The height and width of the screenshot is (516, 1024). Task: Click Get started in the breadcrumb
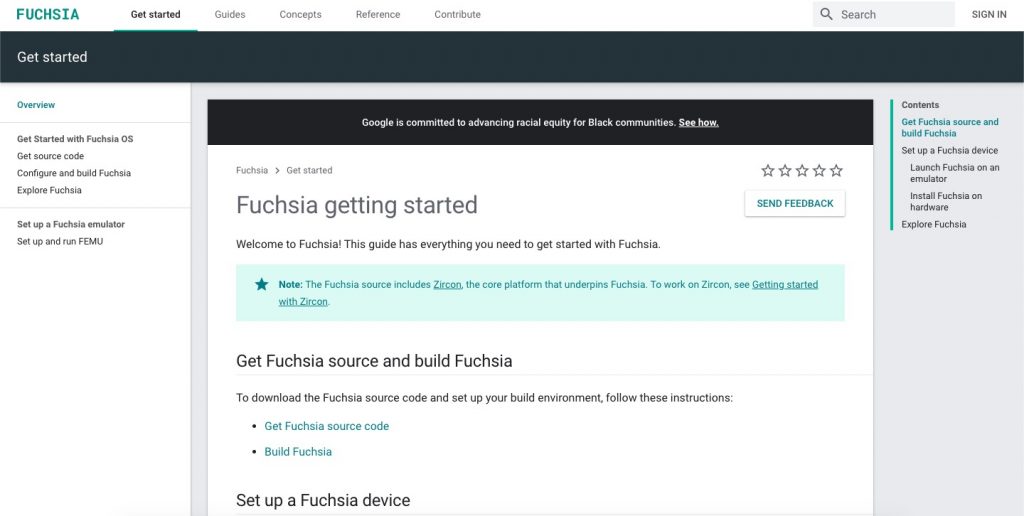310,170
